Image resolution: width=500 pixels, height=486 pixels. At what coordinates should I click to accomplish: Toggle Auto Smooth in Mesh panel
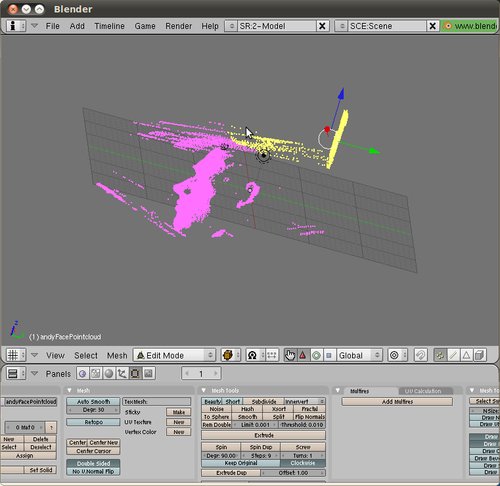tap(93, 402)
